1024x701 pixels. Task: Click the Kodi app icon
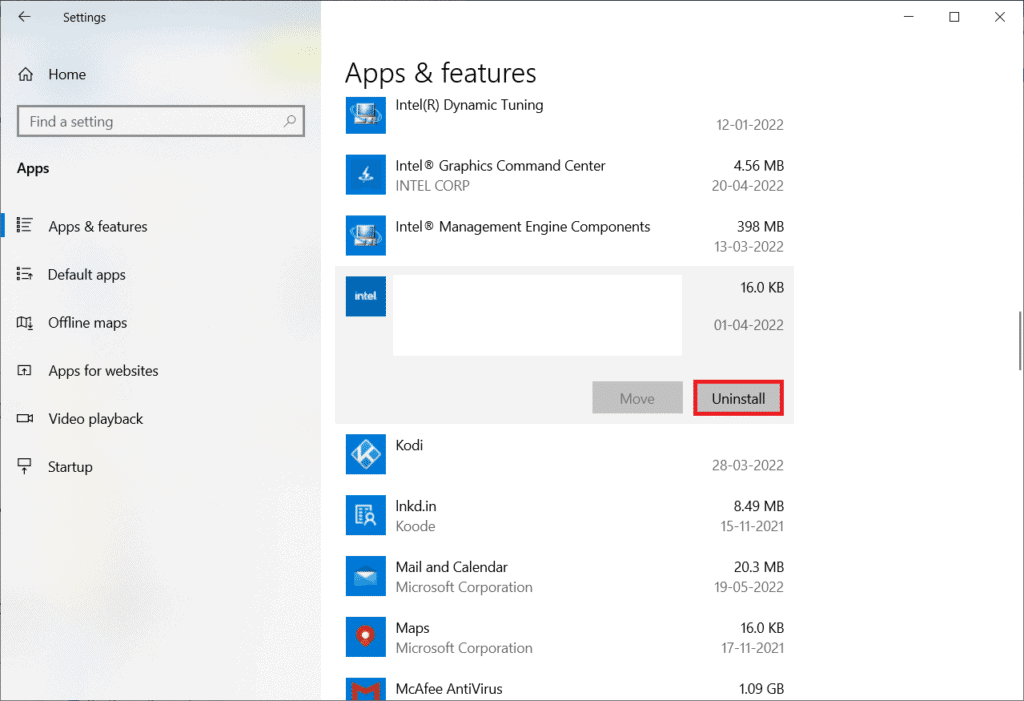366,454
